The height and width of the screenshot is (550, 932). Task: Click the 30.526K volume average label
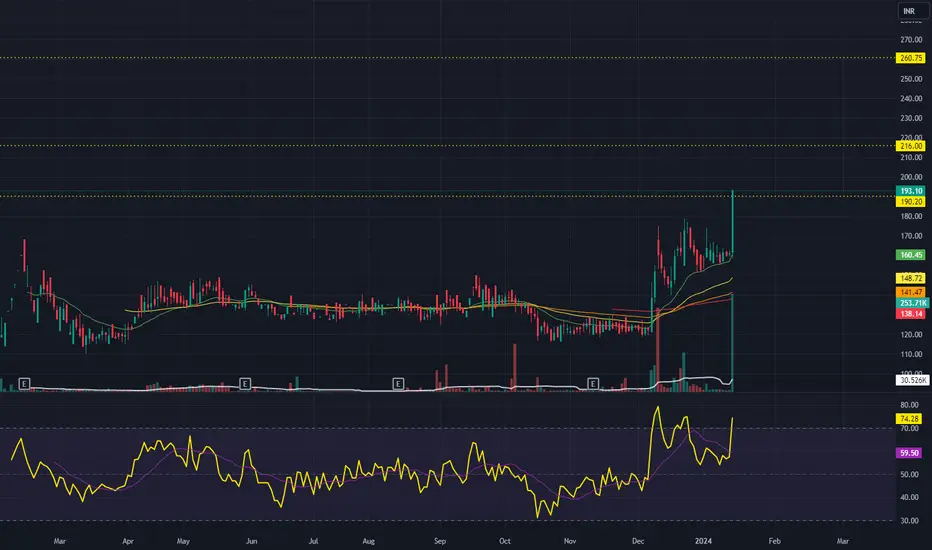click(912, 380)
